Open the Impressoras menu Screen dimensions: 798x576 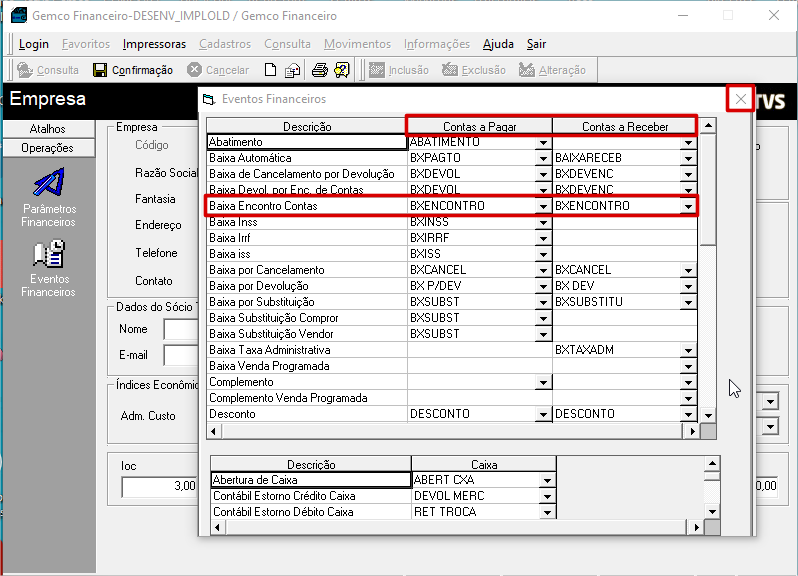click(154, 44)
